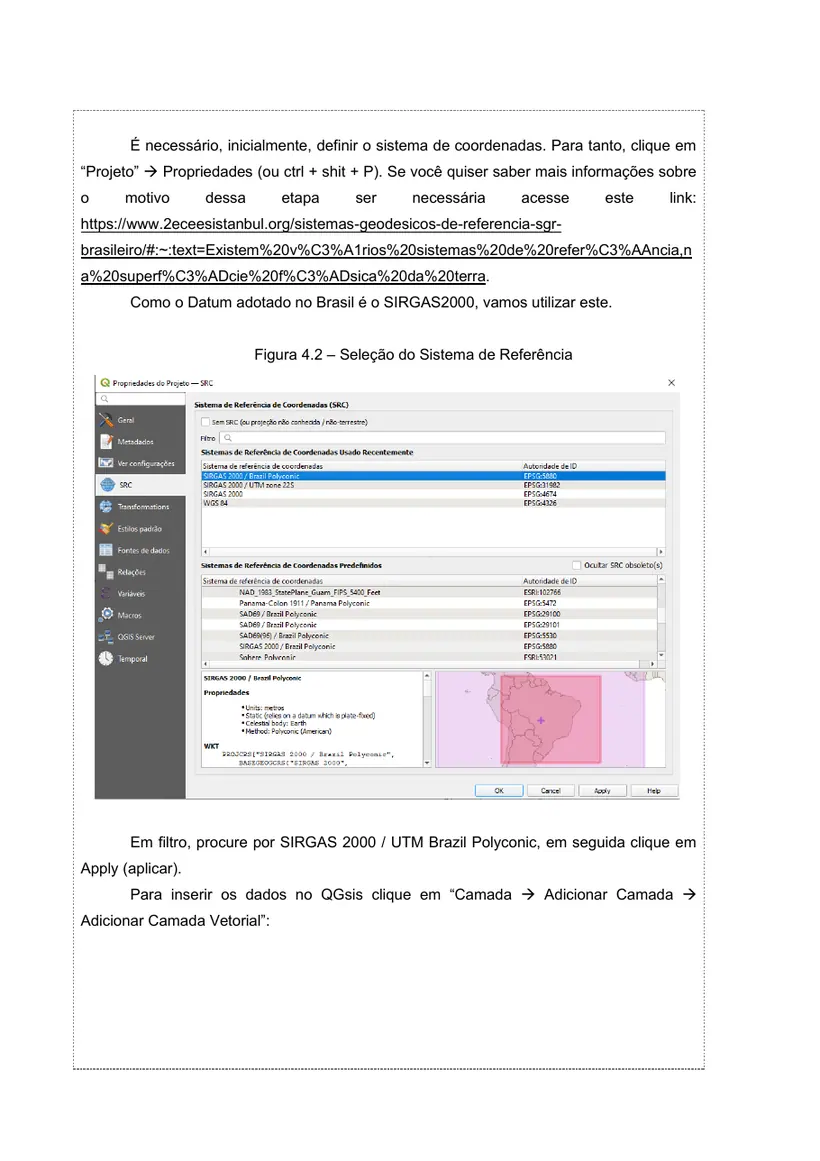Click the Filtro search input field
820x1161 pixels.
(442, 438)
